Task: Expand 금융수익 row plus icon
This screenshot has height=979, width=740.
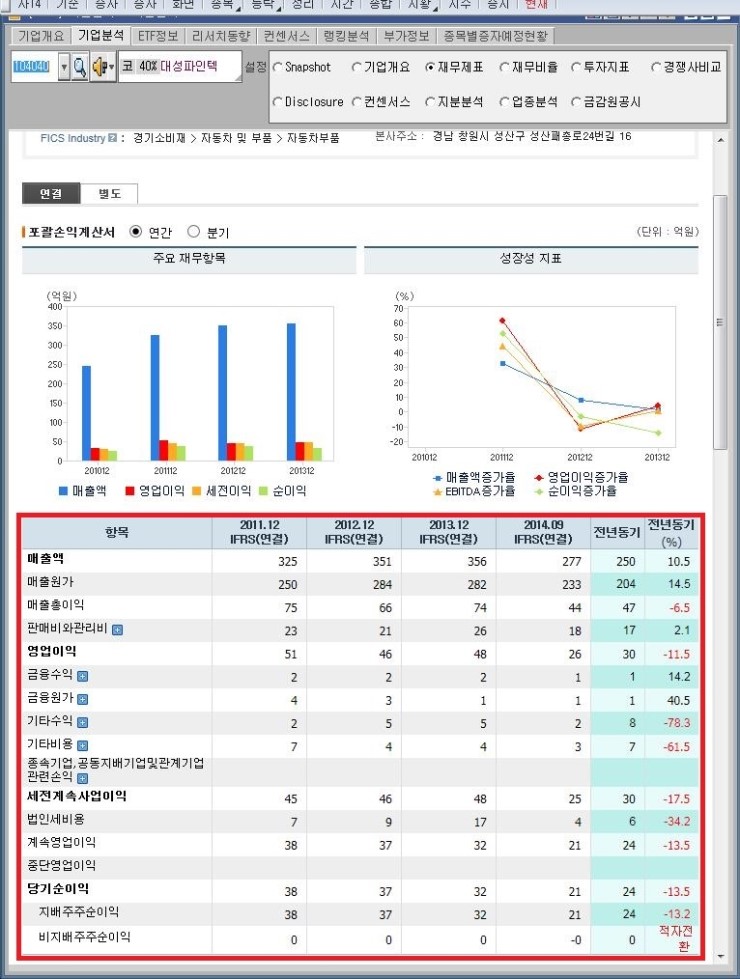Action: [82, 676]
